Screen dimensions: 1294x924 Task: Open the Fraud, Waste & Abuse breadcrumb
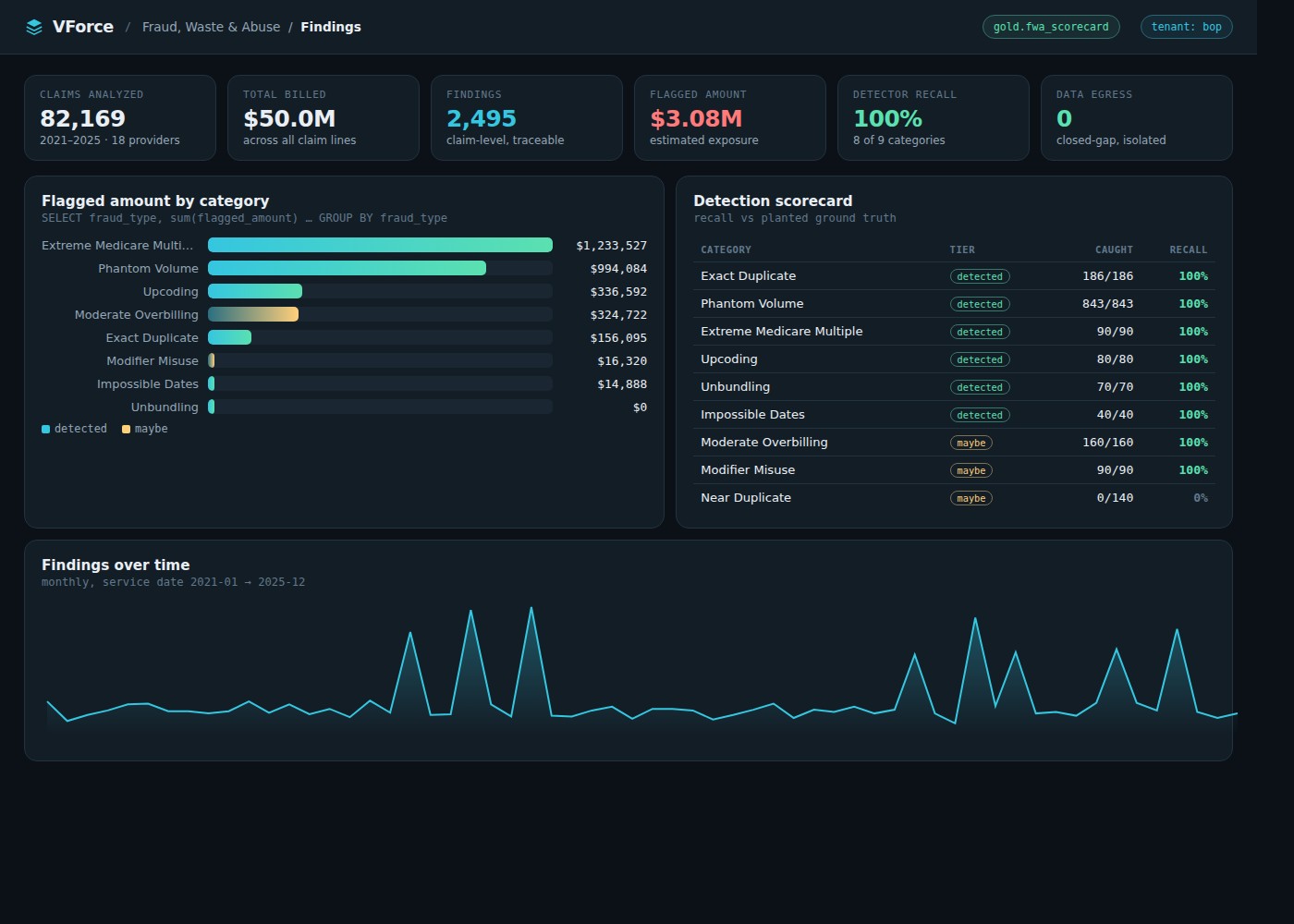pos(211,27)
